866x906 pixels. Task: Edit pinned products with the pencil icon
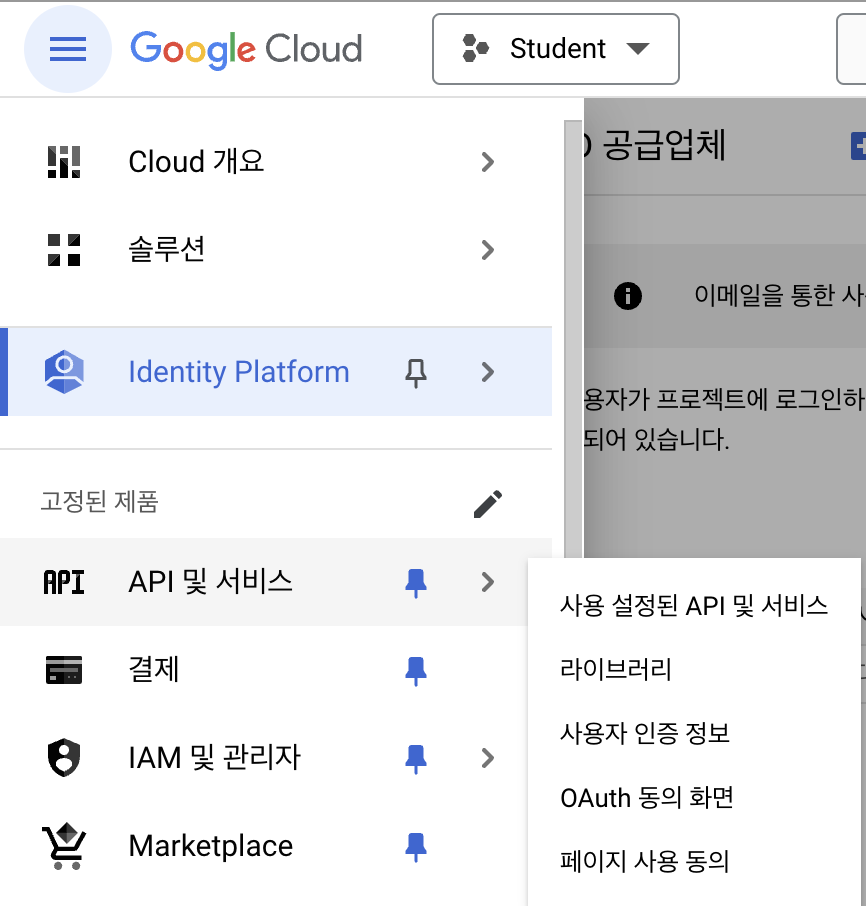pyautogui.click(x=488, y=504)
